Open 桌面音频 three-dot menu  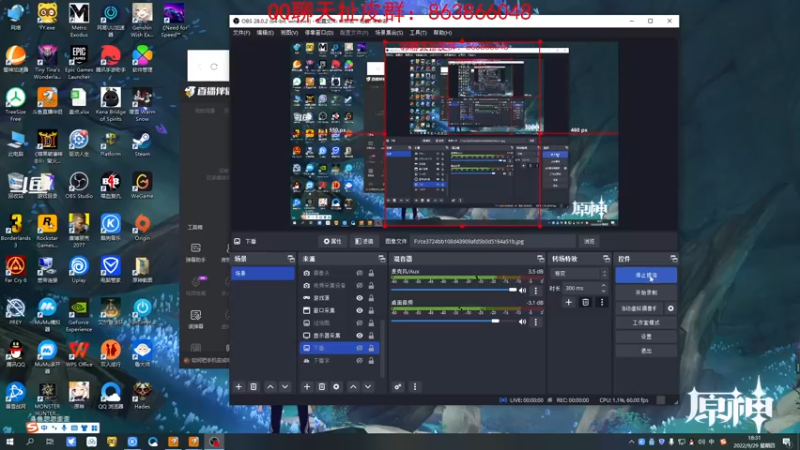pyautogui.click(x=536, y=322)
